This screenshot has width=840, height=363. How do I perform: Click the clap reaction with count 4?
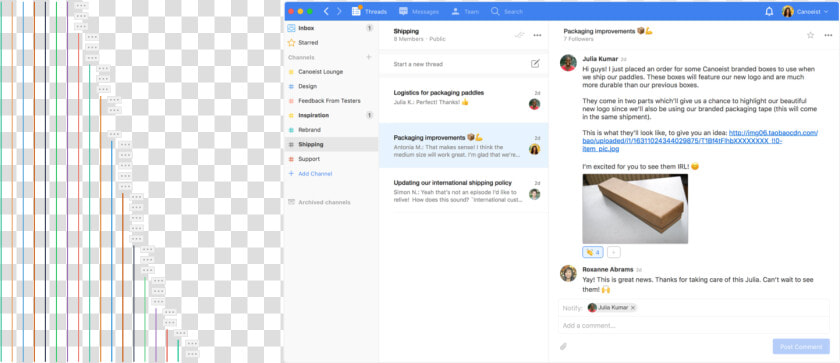[x=593, y=252]
